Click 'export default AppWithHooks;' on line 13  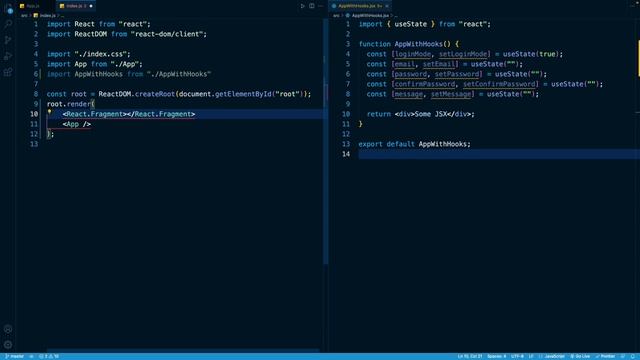pos(414,144)
